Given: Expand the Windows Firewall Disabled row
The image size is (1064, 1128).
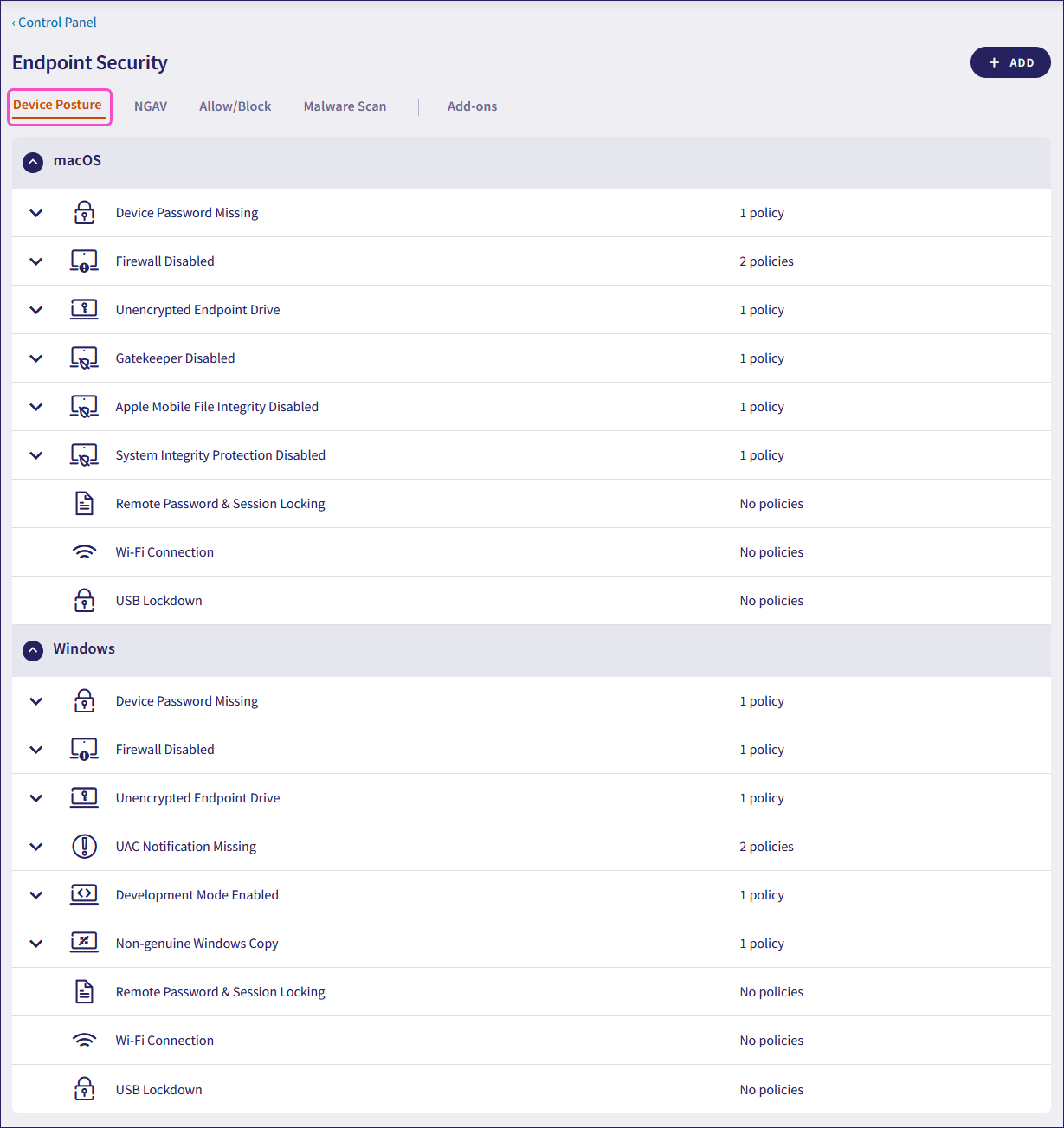Looking at the screenshot, I should pyautogui.click(x=36, y=750).
